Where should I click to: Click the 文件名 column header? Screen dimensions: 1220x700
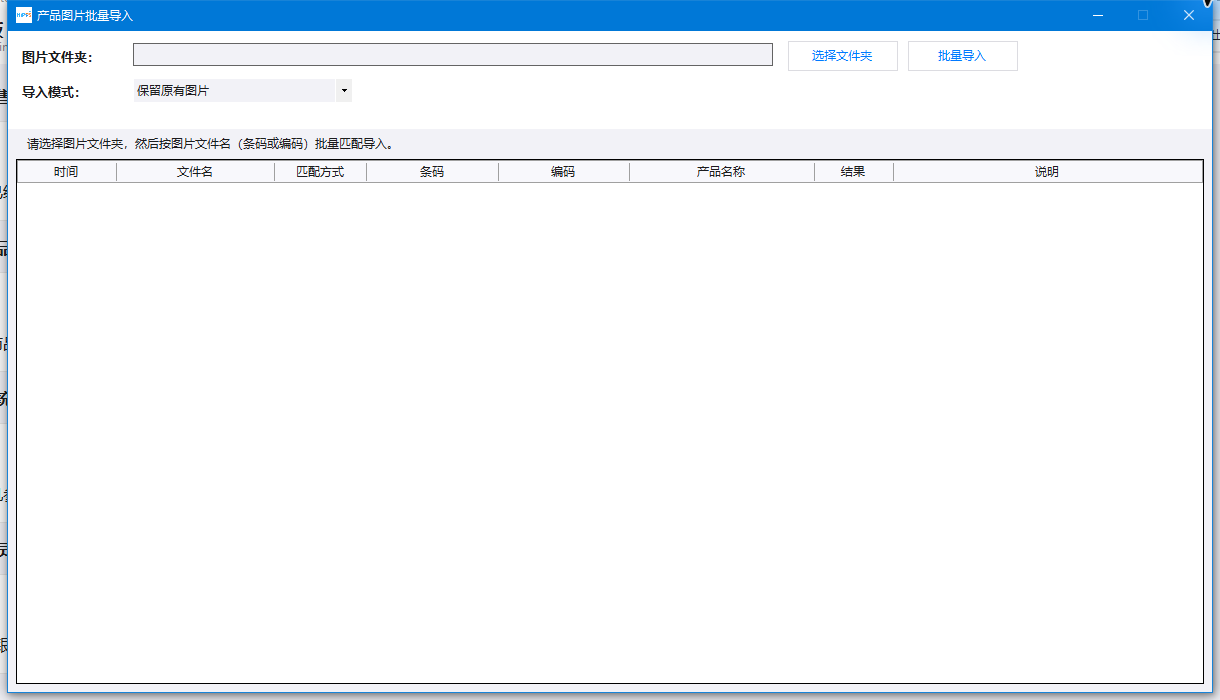coord(195,172)
